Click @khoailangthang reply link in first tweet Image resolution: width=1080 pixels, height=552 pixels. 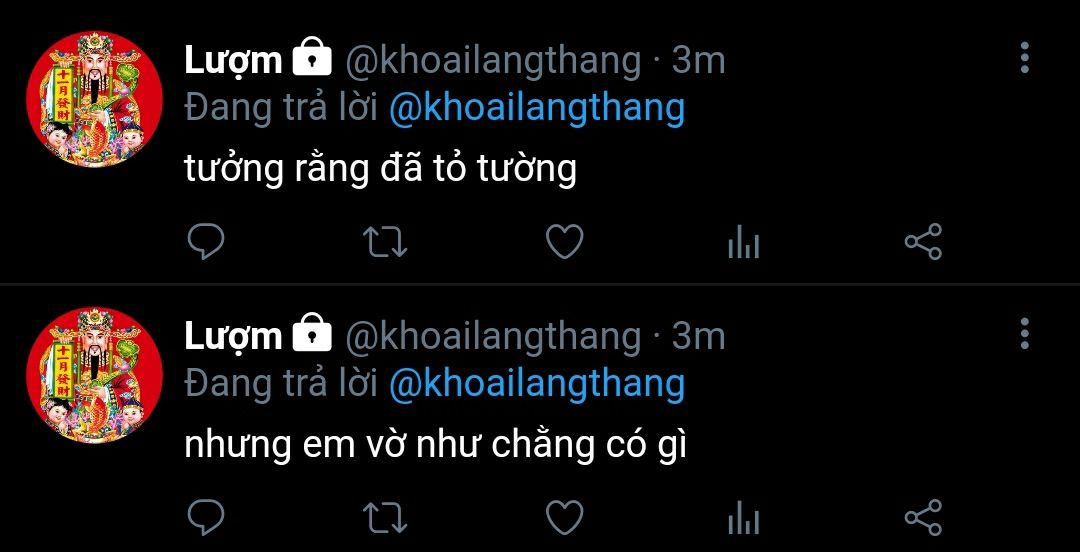tap(537, 110)
